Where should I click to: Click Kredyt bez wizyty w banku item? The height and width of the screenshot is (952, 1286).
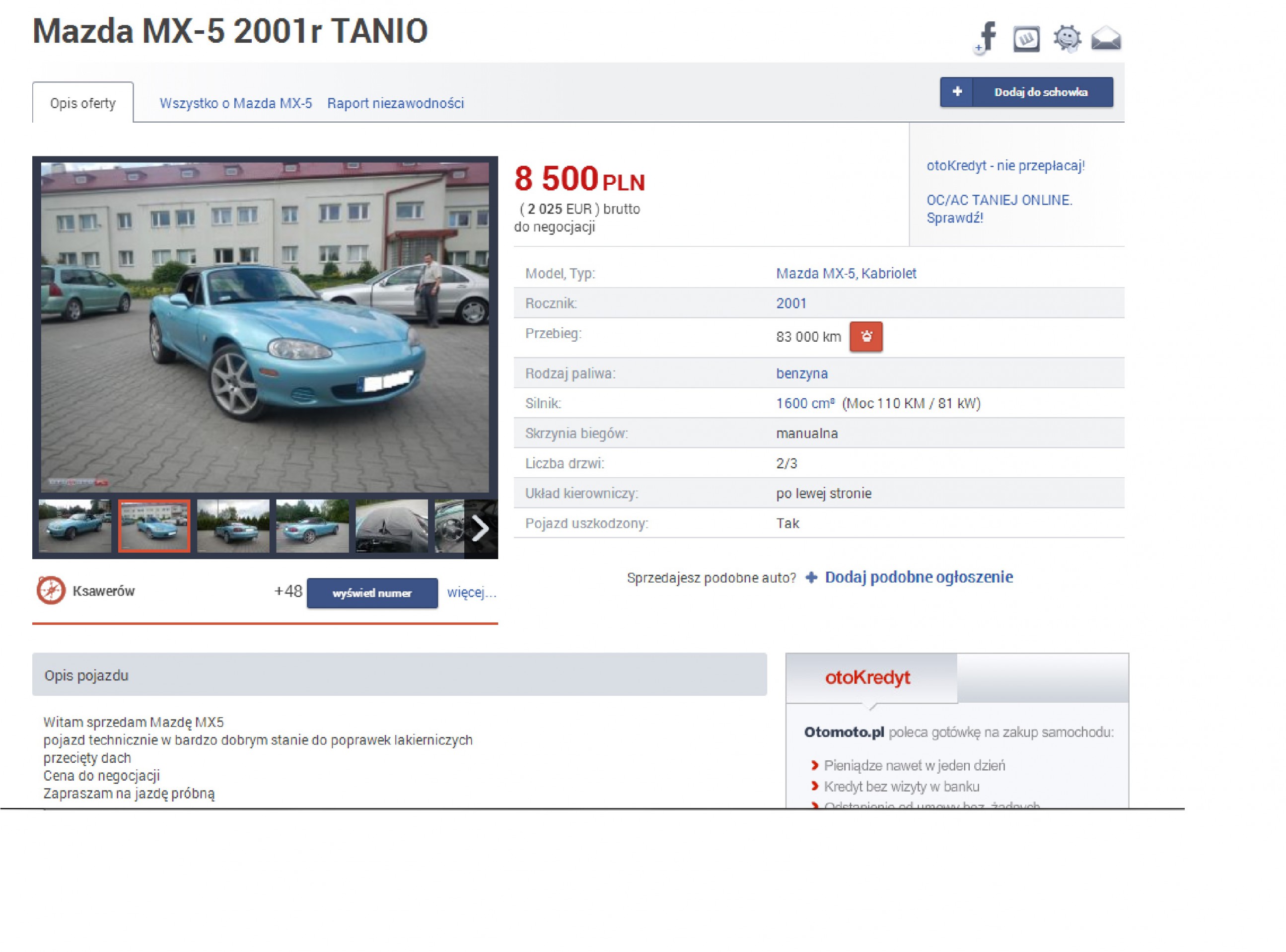click(x=902, y=787)
